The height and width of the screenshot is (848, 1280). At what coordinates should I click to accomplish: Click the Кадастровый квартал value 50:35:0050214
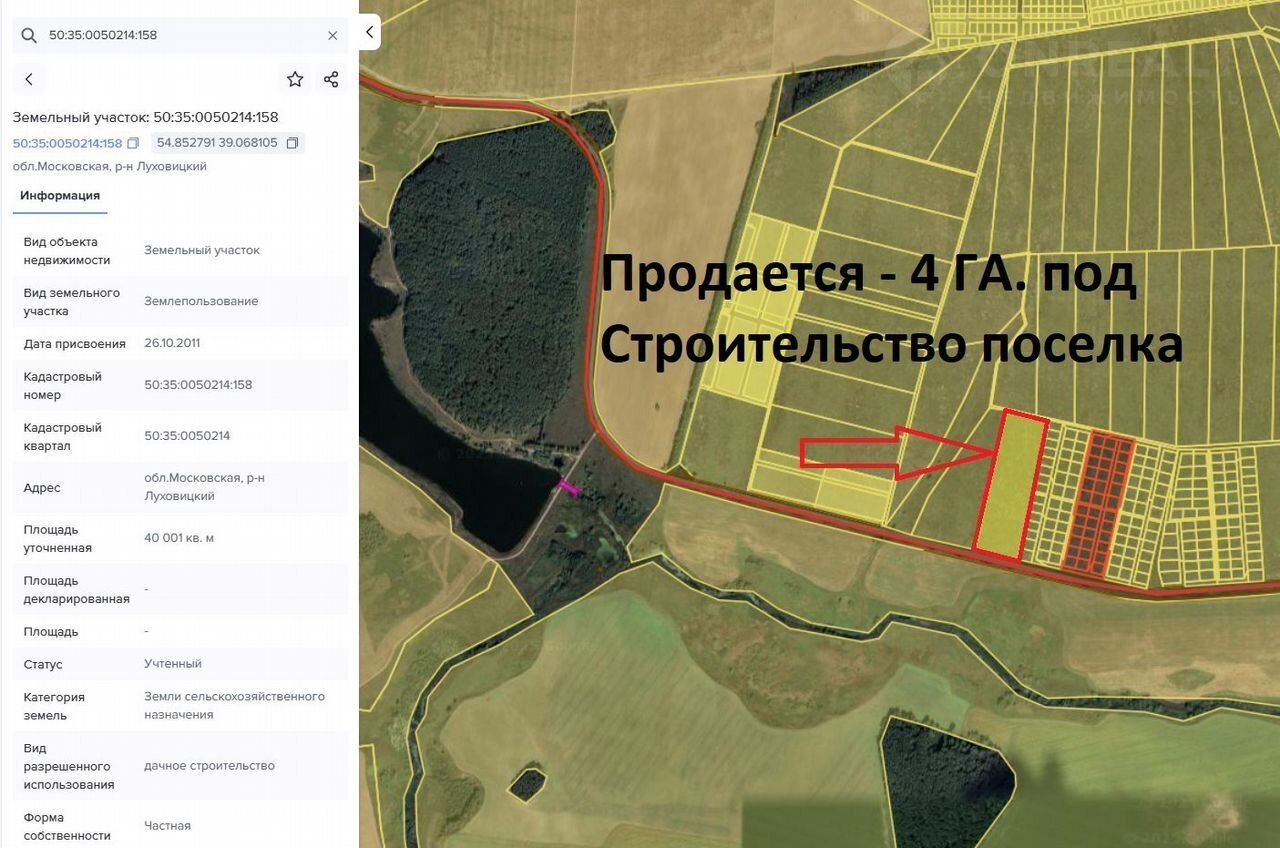(187, 436)
